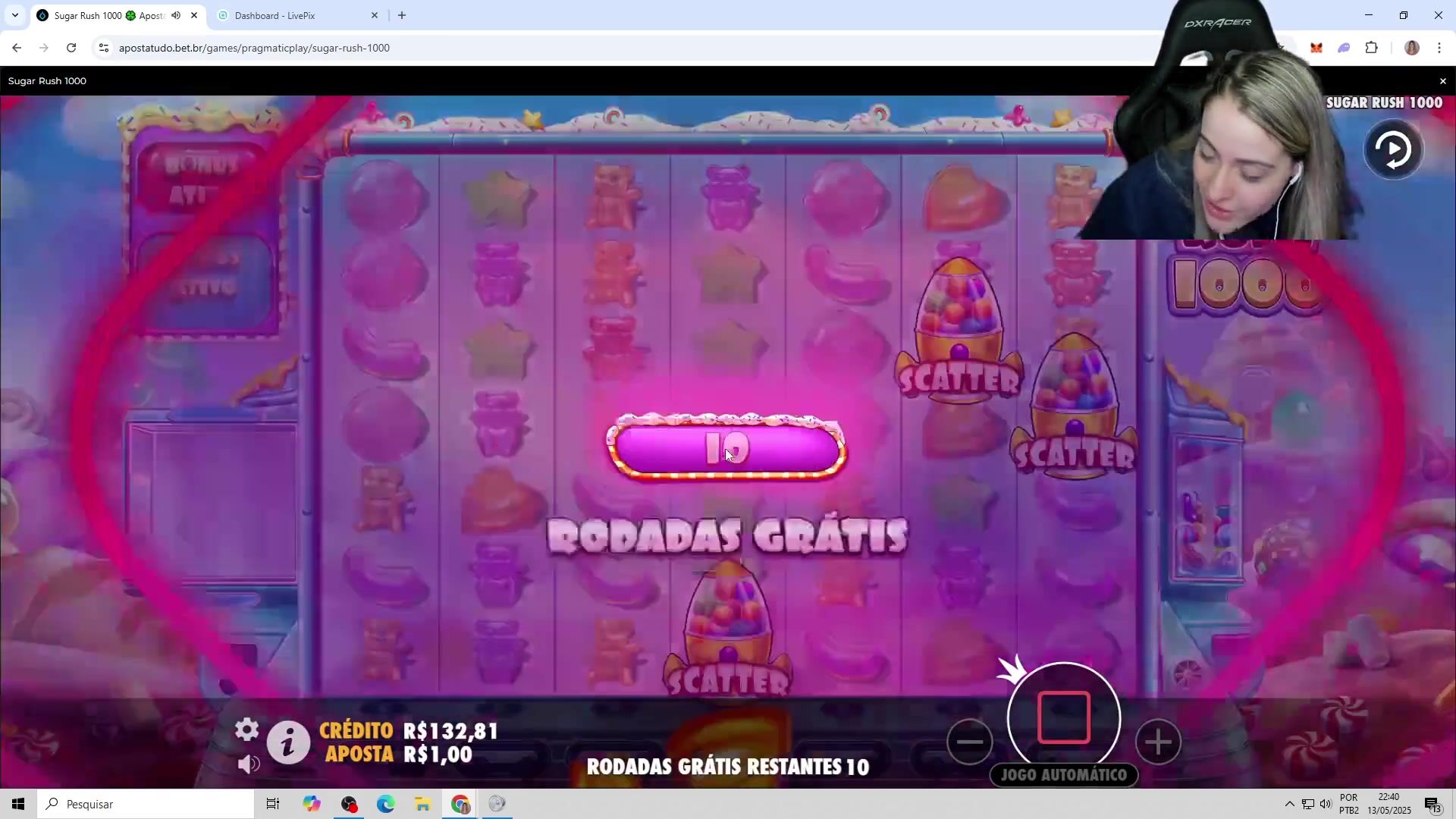Open Jogo Automático autoplay
This screenshot has width=1456, height=819.
(x=1064, y=775)
